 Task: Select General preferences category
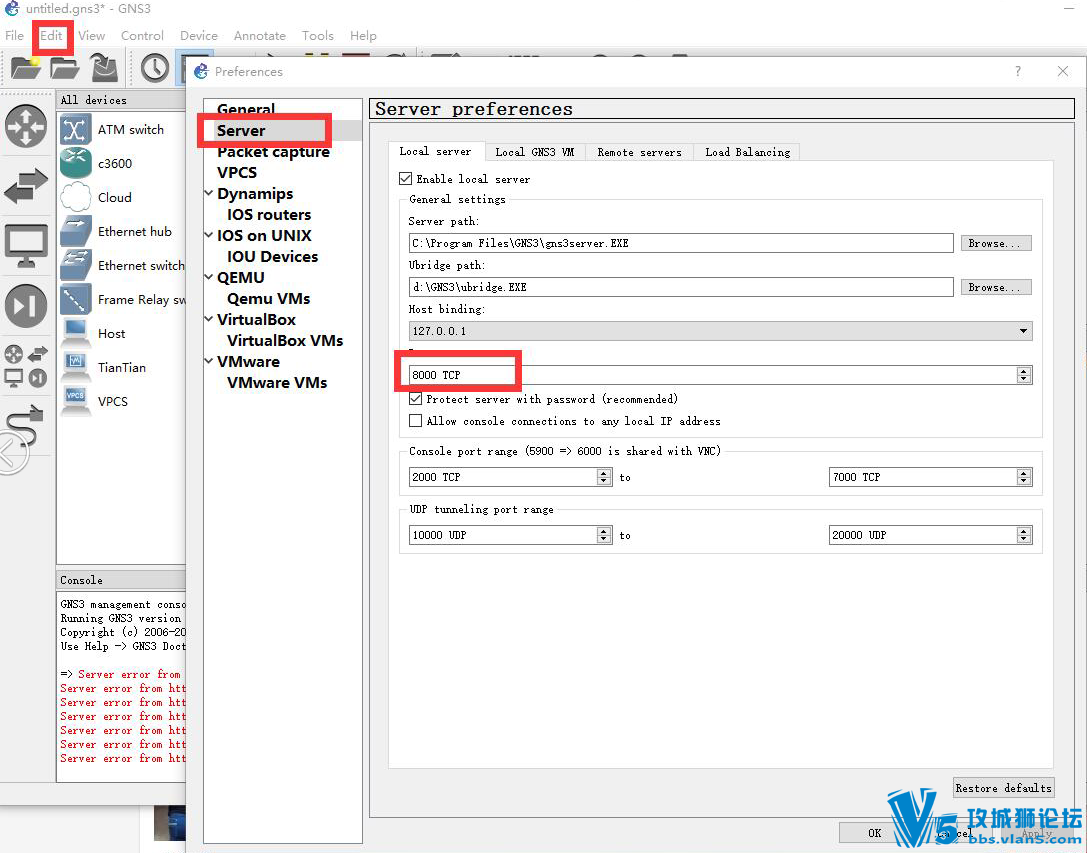[246, 109]
